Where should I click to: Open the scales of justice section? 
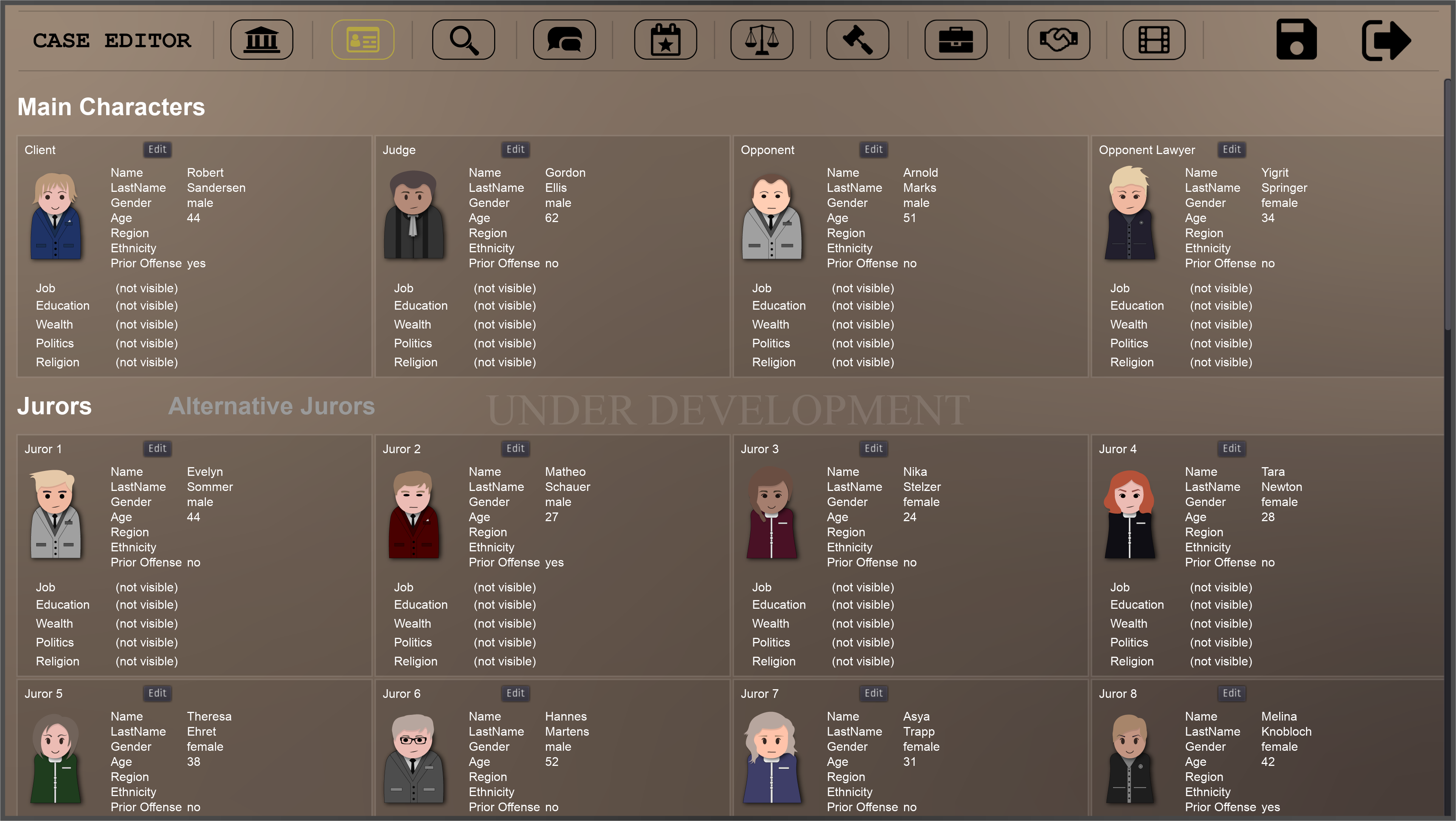click(x=761, y=40)
